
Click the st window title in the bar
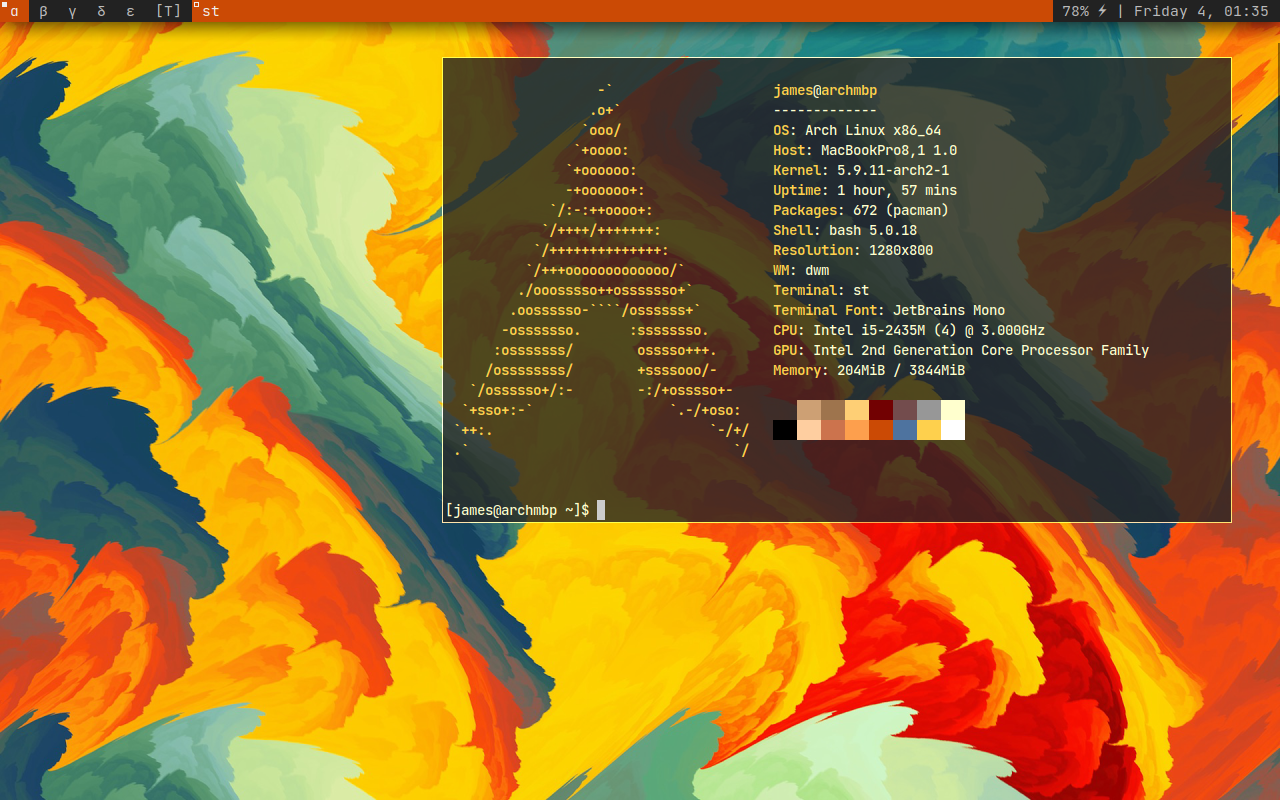coord(211,11)
